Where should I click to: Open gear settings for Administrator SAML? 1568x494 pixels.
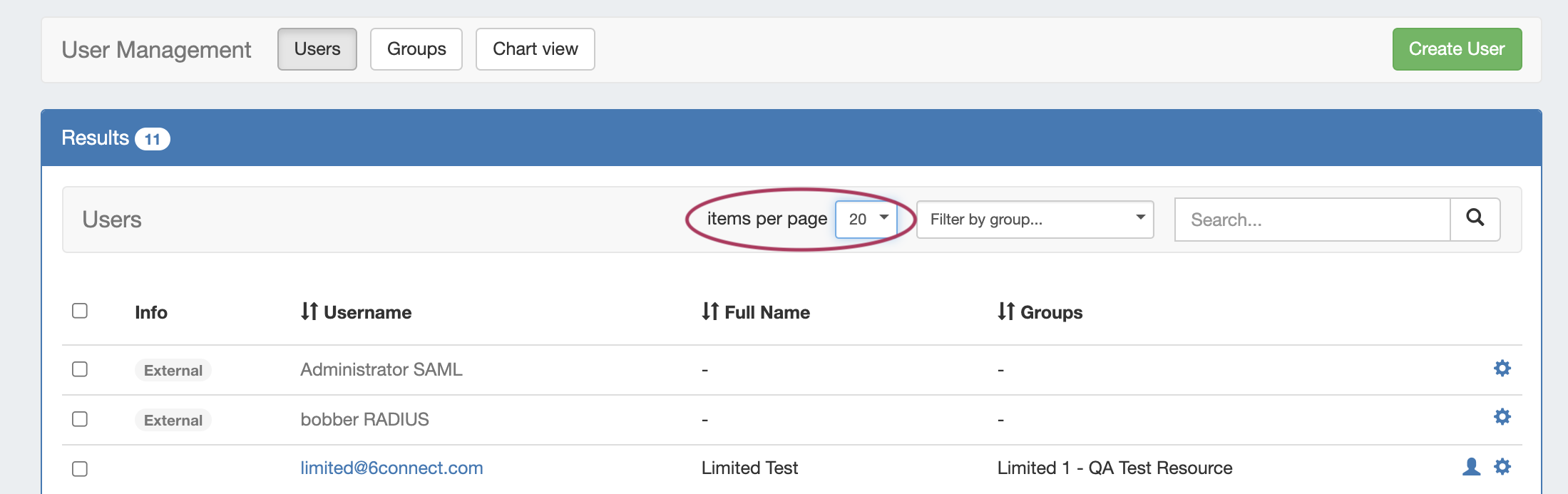point(1502,369)
